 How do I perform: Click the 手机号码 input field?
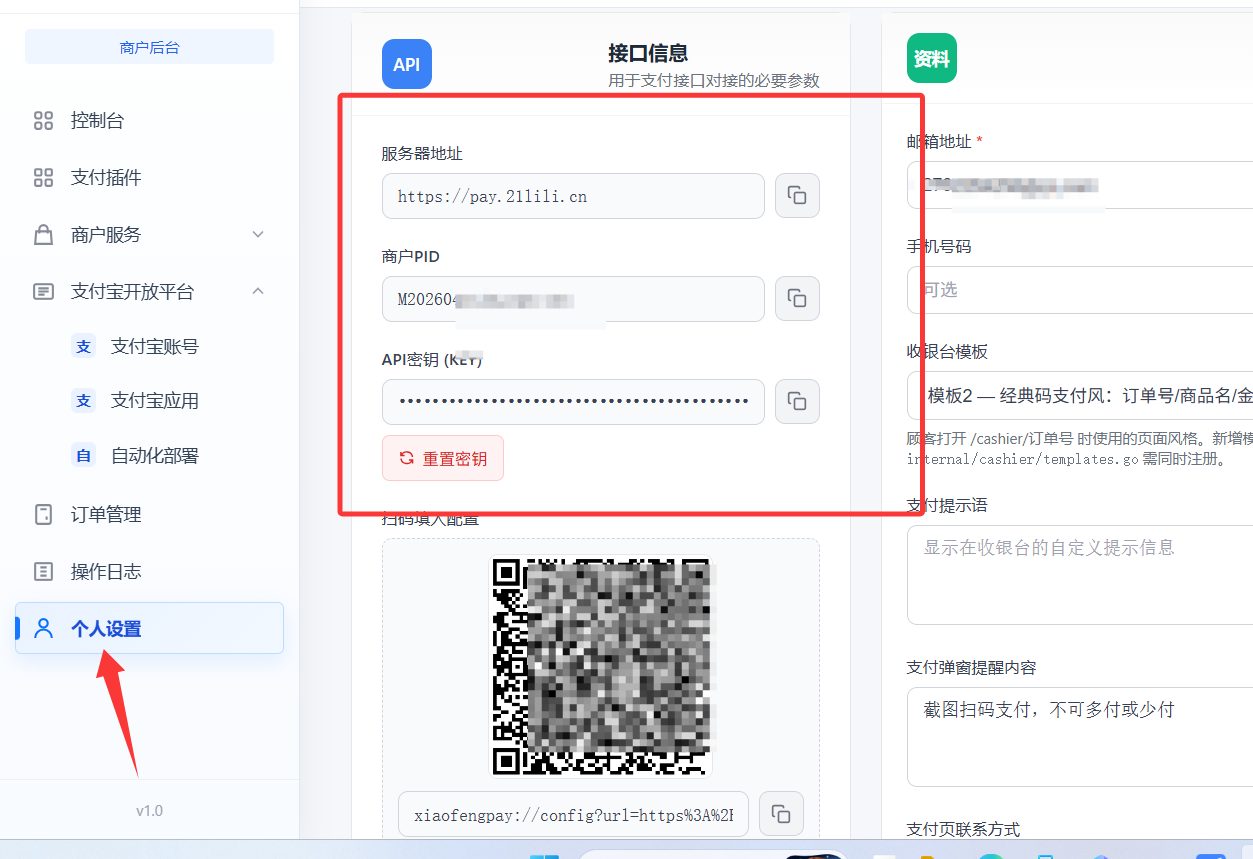(x=1080, y=290)
